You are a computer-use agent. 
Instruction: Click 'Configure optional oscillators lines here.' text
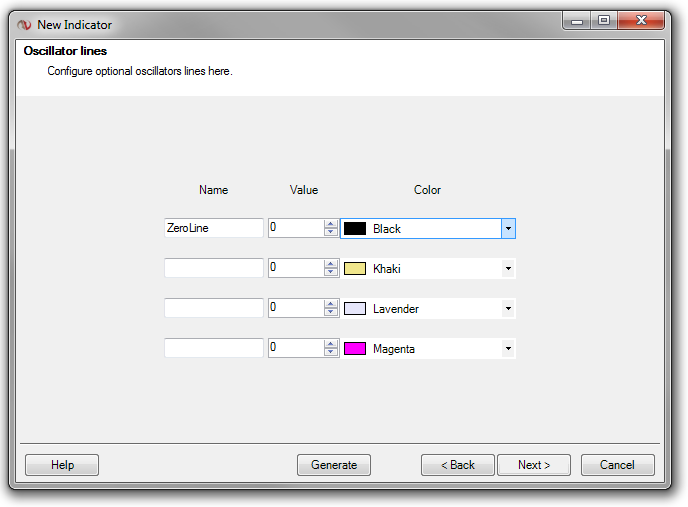pyautogui.click(x=140, y=71)
